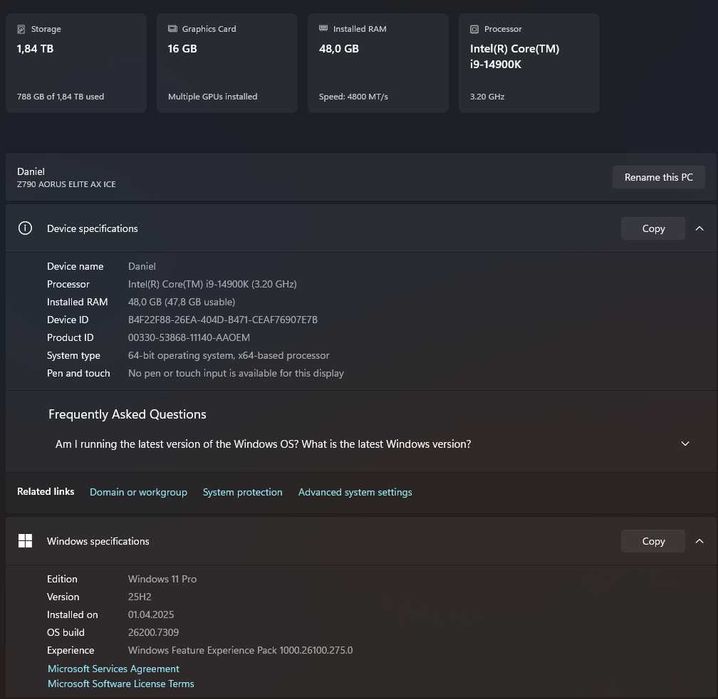This screenshot has width=718, height=699.
Task: Click the Multiple GPUs installed text
Action: pyautogui.click(x=212, y=97)
